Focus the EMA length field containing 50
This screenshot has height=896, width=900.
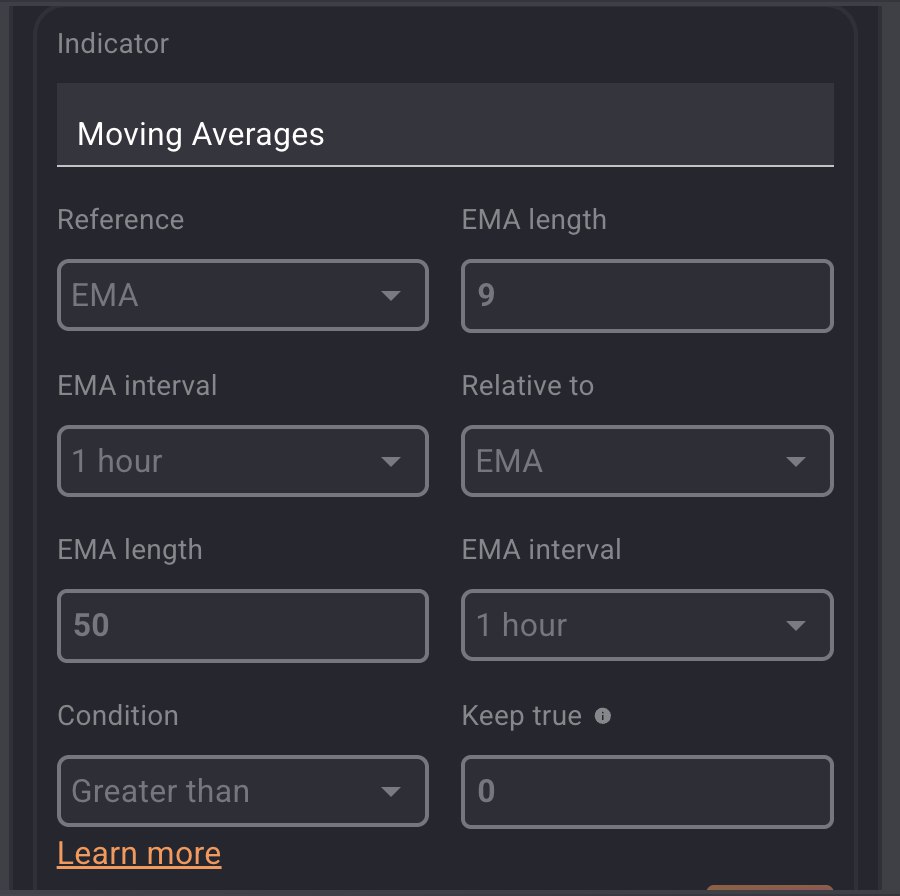click(x=242, y=626)
